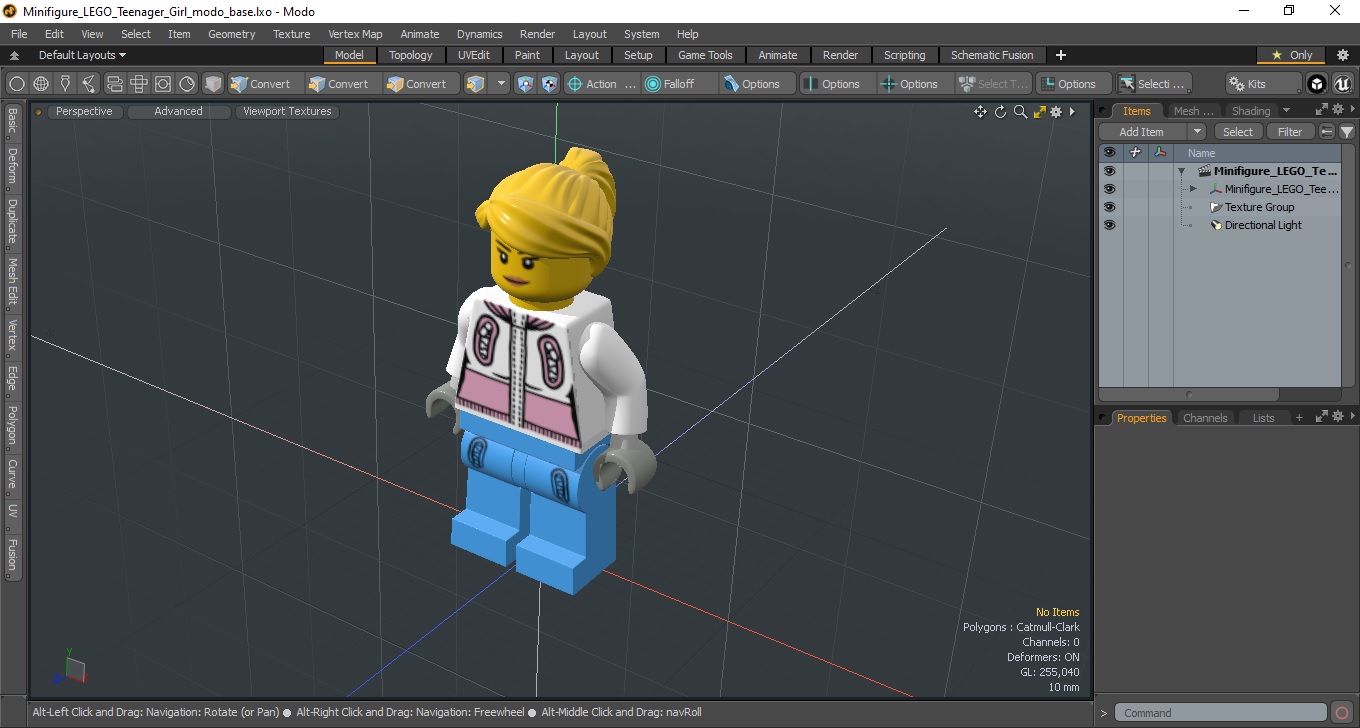This screenshot has width=1360, height=728.
Task: Maximize the viewport with the yellow arrows icon
Action: click(1040, 112)
